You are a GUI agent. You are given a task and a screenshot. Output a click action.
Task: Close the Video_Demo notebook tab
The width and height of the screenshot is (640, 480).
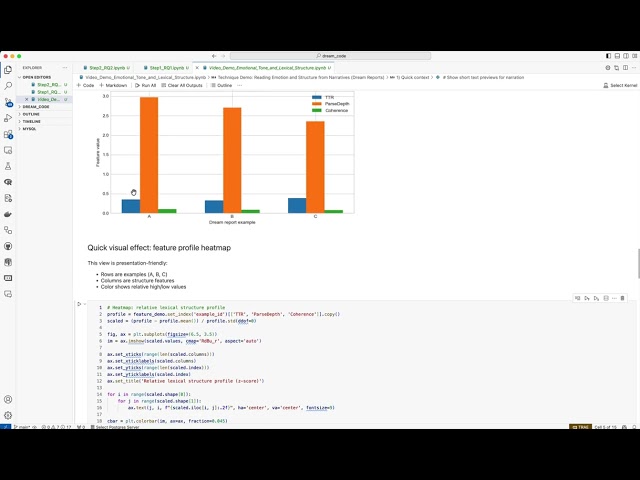pos(197,68)
